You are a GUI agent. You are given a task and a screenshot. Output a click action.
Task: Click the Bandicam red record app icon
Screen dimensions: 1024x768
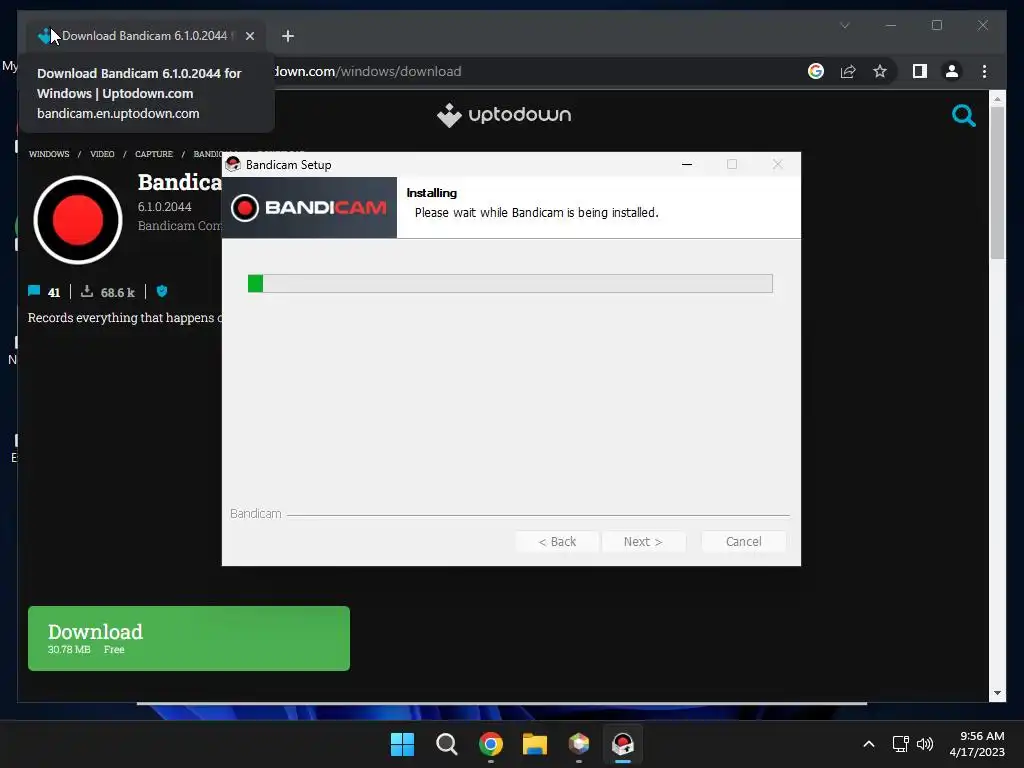pos(78,220)
